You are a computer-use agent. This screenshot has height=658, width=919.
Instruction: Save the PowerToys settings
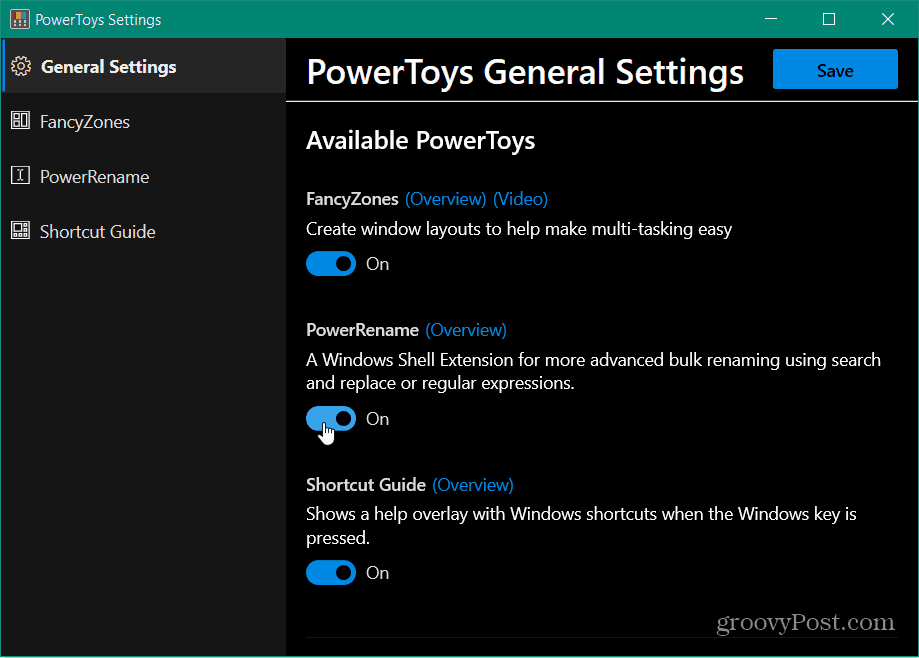click(x=835, y=69)
